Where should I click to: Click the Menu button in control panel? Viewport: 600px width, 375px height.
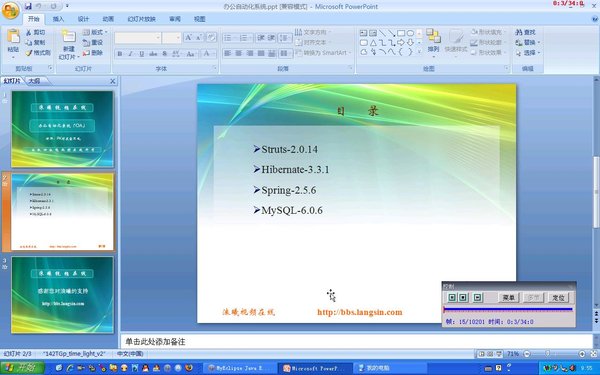click(x=508, y=297)
